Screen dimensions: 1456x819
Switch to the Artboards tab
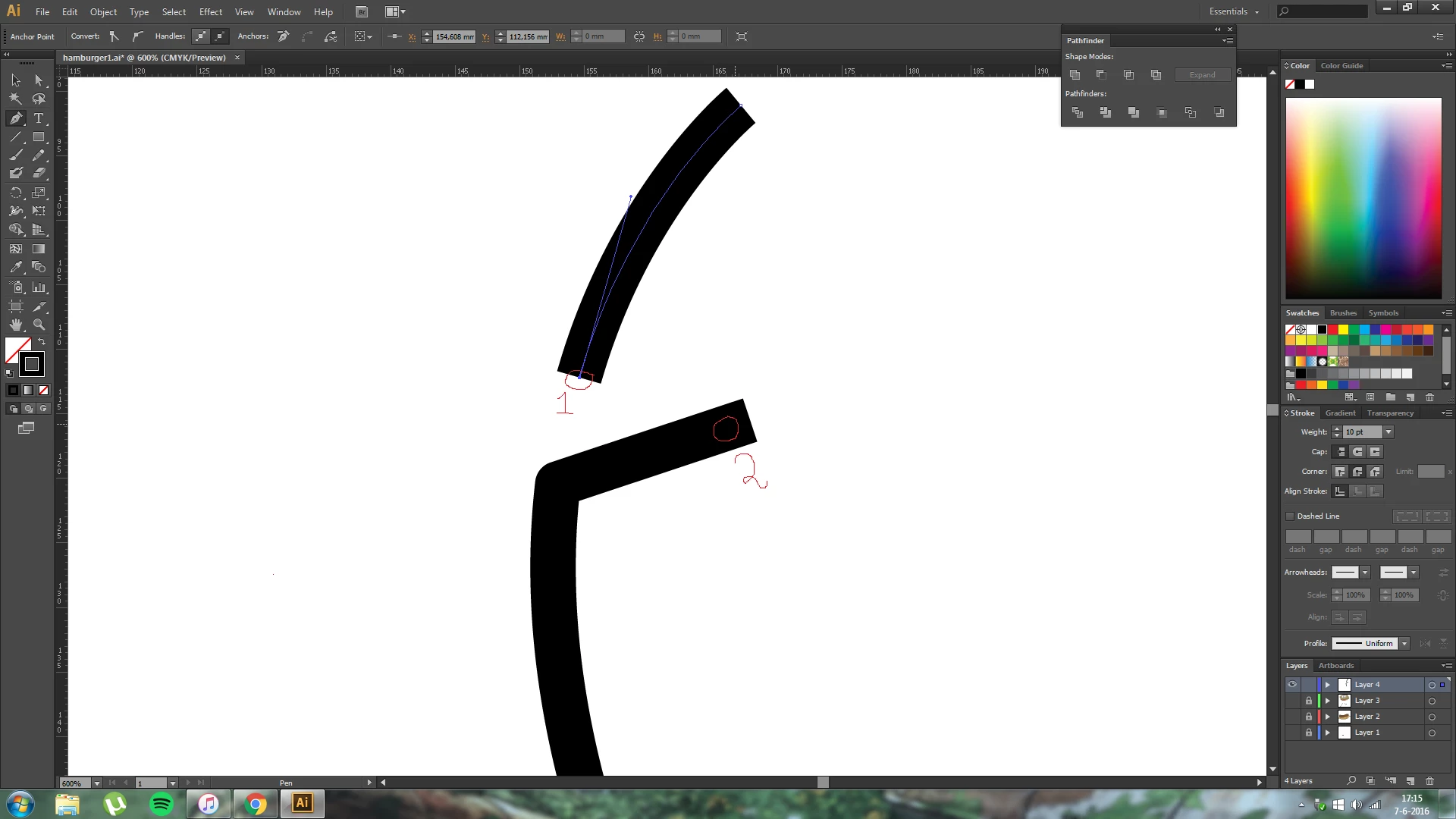tap(1336, 666)
